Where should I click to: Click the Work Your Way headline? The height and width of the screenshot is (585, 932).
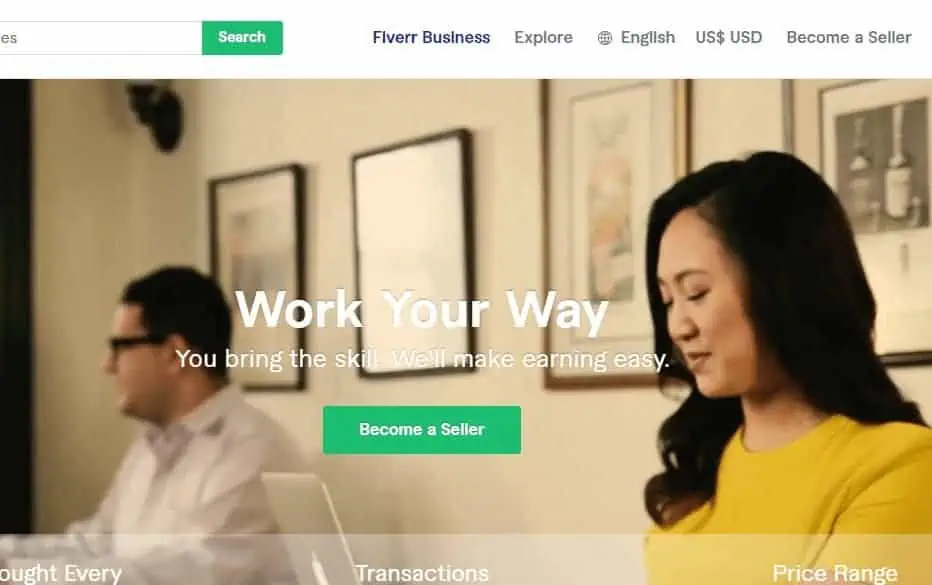tap(421, 311)
